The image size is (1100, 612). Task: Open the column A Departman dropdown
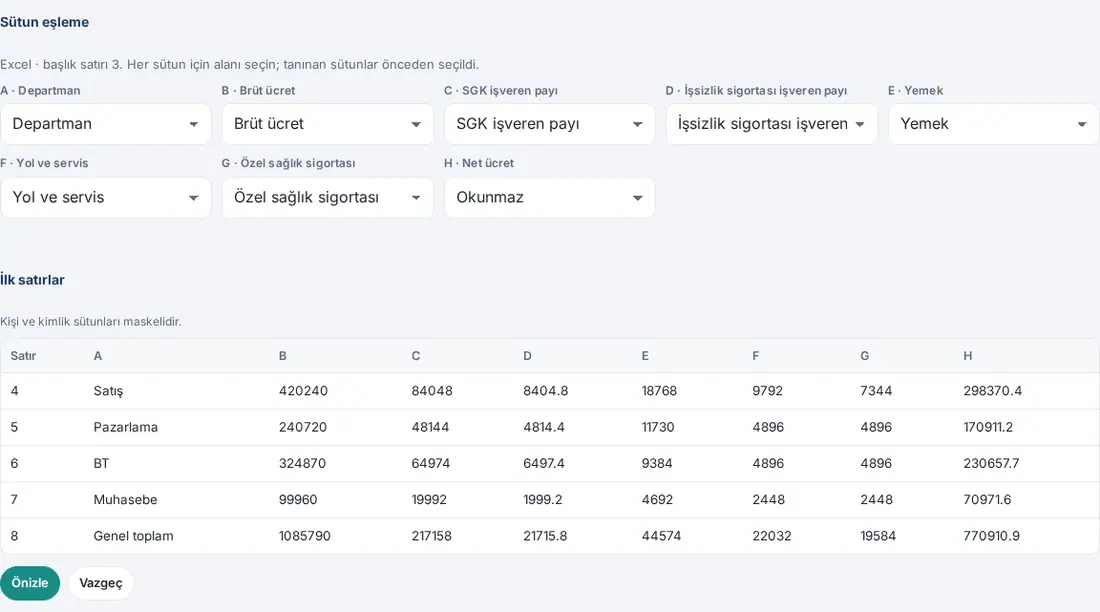(x=106, y=124)
